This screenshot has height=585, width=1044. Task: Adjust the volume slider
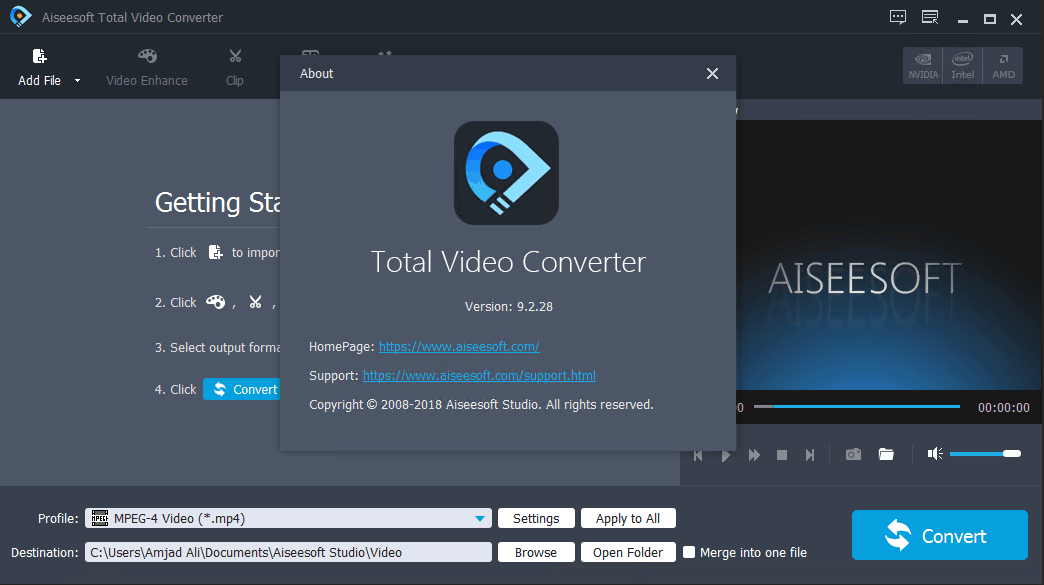pyautogui.click(x=987, y=453)
